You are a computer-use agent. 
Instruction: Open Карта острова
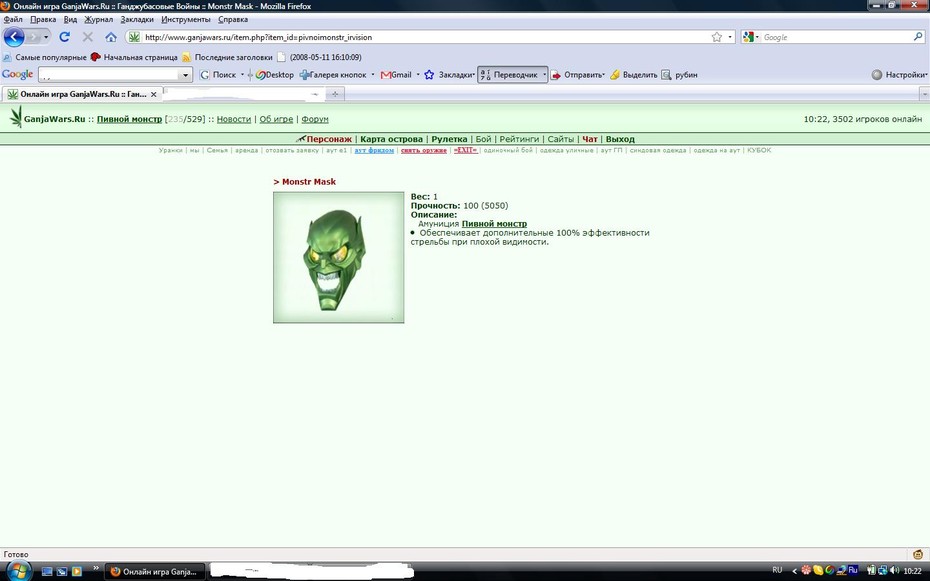(x=391, y=139)
